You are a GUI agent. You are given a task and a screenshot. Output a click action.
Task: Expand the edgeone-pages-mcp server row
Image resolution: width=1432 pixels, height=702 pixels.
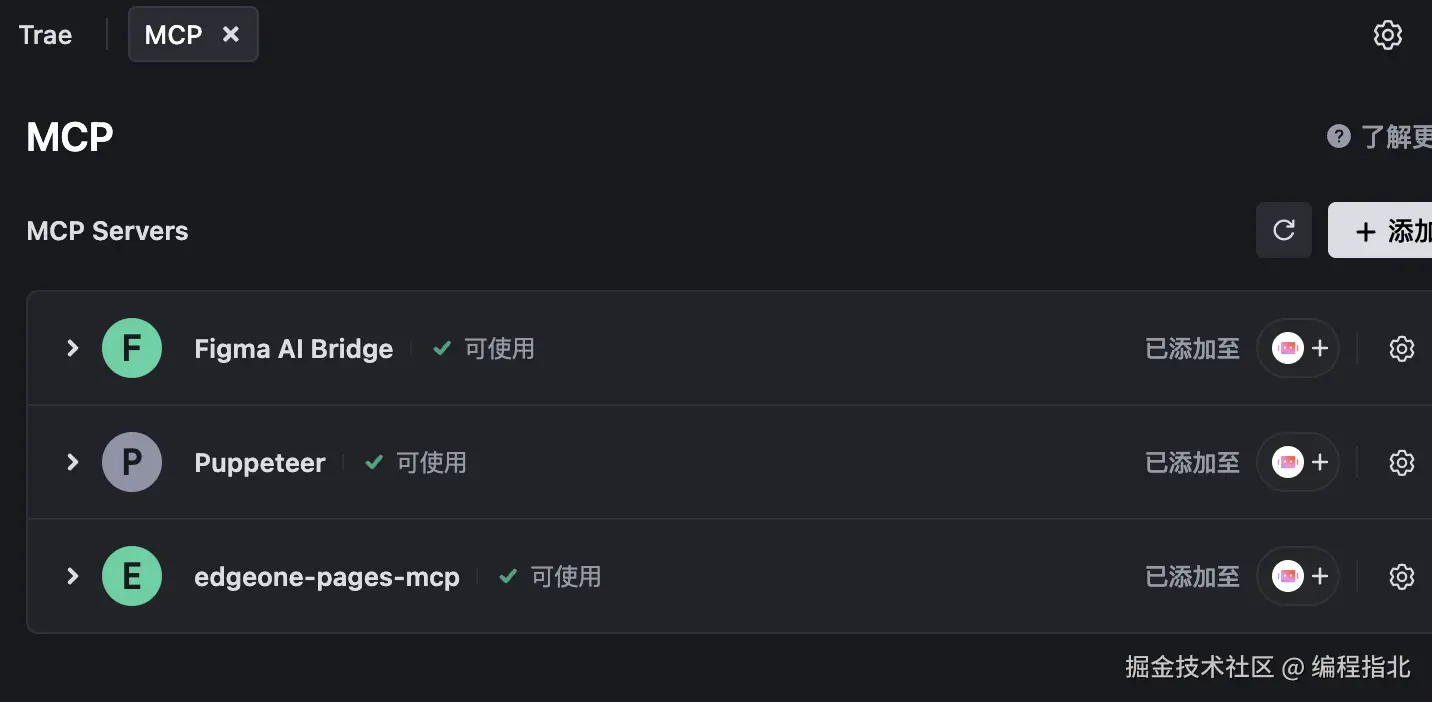point(72,576)
